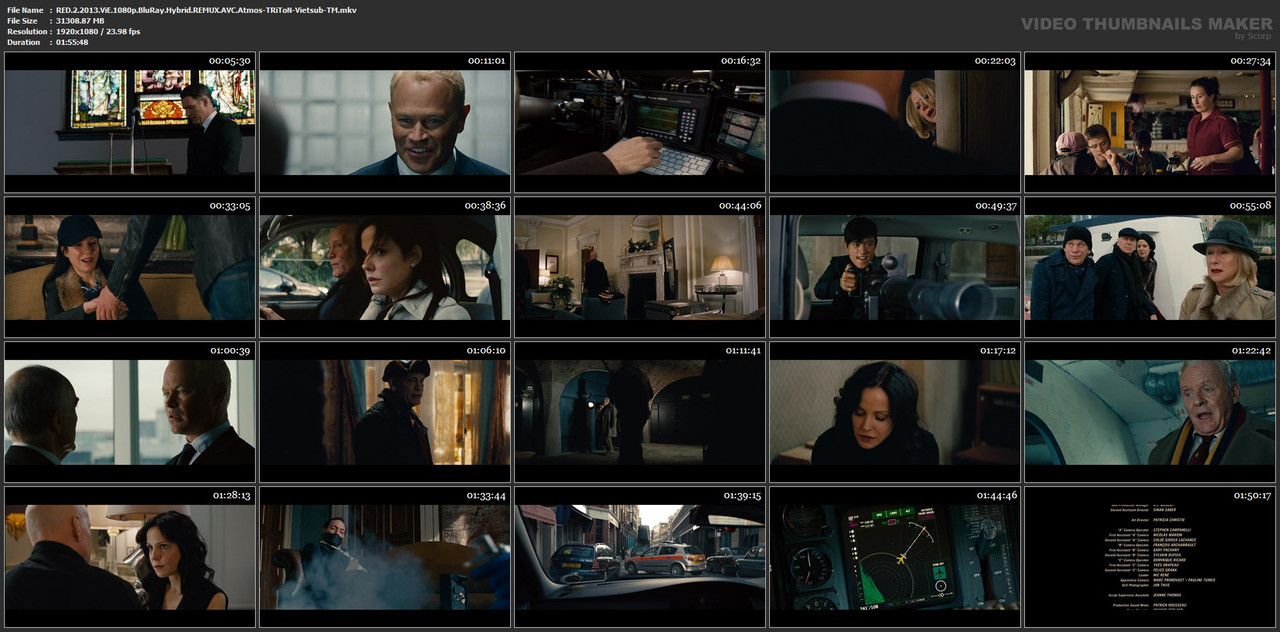Screen dimensions: 1280x632
Task: Select the thumbnail at 00:33:05
Action: (x=130, y=267)
